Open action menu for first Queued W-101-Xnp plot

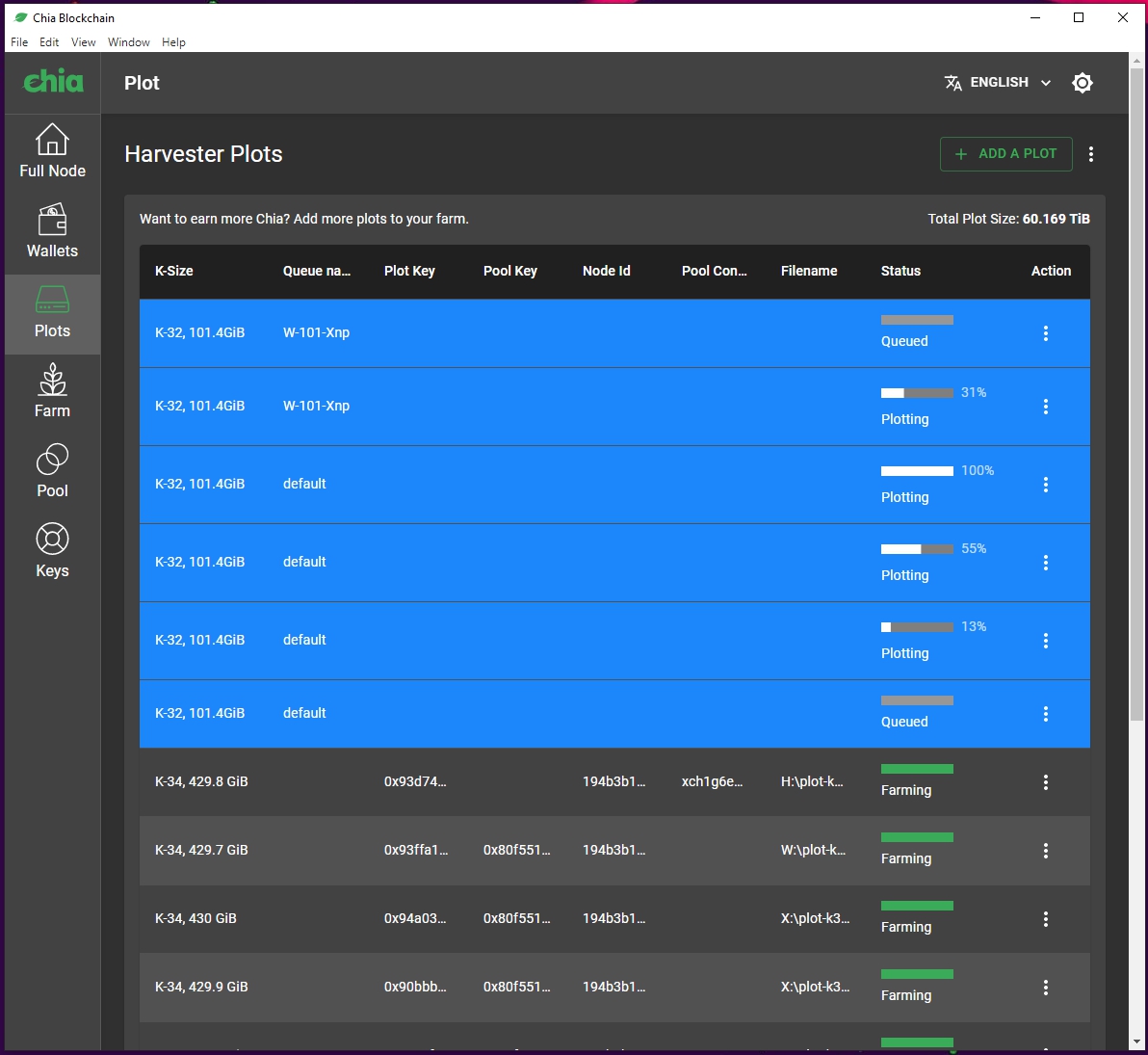1046,333
